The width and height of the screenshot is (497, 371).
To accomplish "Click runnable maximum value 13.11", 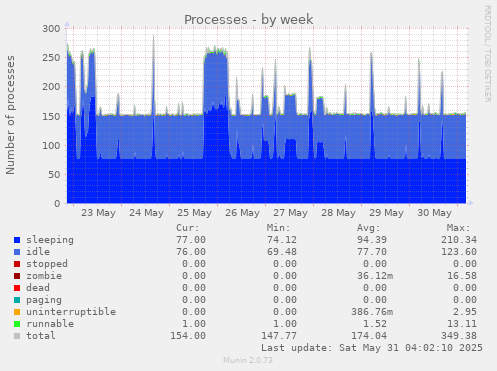I will [x=462, y=324].
